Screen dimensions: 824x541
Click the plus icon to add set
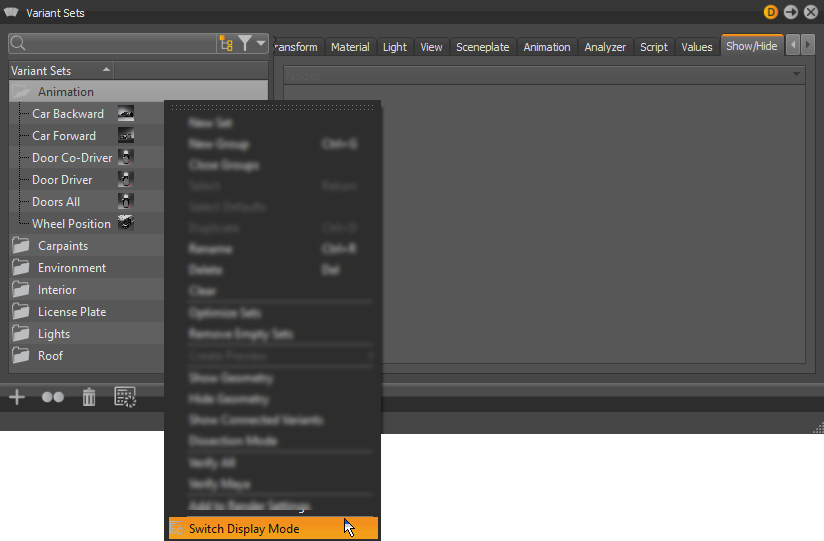click(17, 397)
